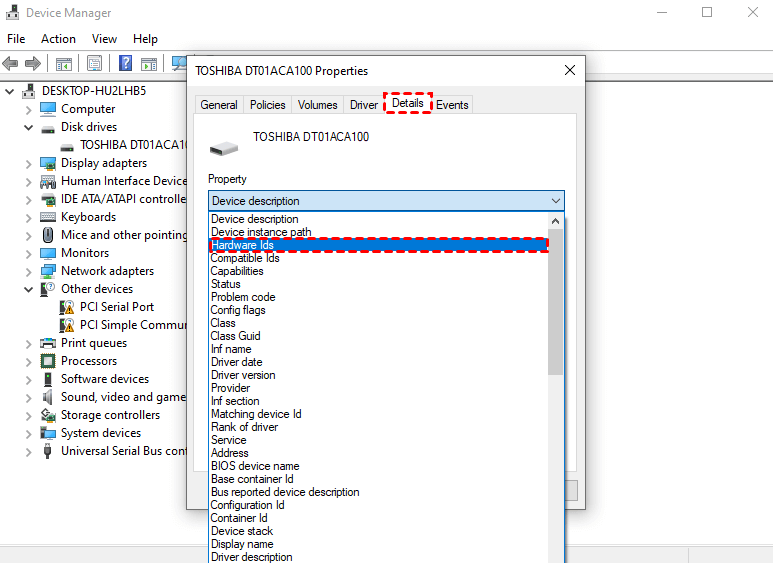This screenshot has height=563, width=773.
Task: Expand the Network adapters node
Action: point(29,272)
